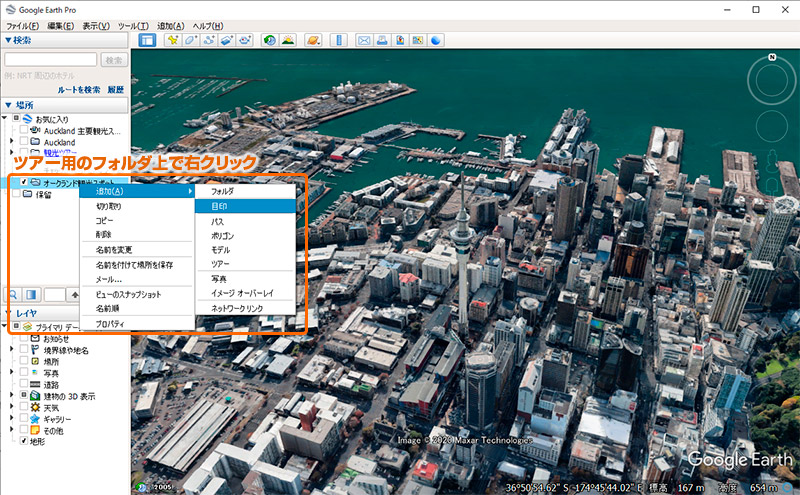Check the Auckland folder checkbox
This screenshot has height=495, width=800.
click(x=23, y=142)
